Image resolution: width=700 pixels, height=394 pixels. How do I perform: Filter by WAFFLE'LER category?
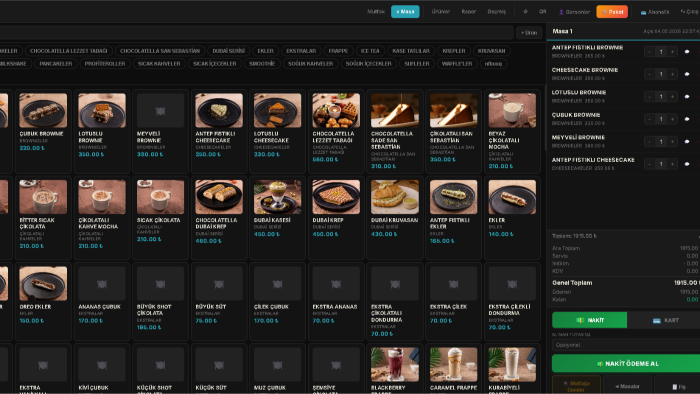click(x=457, y=64)
